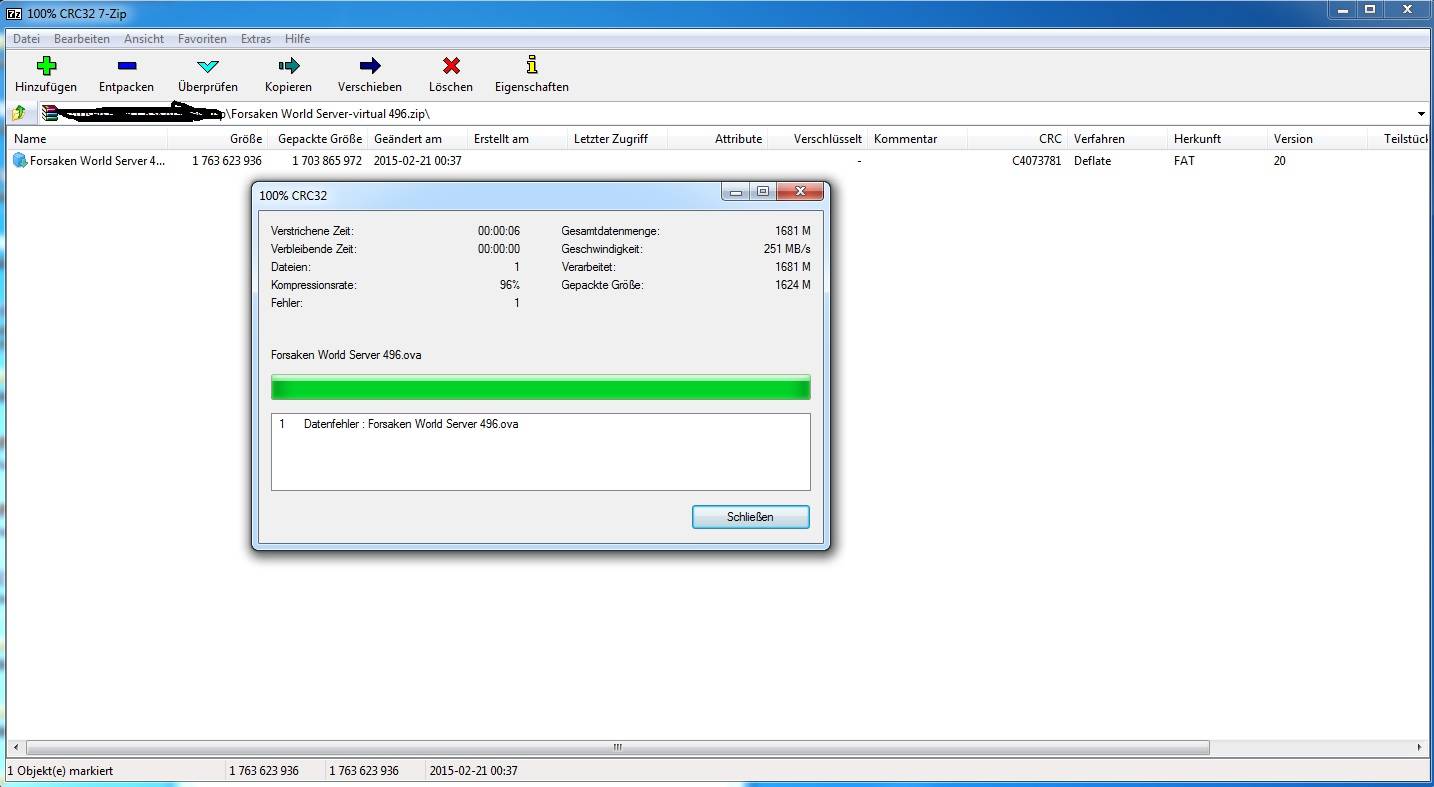
Task: Click '1 Objekt(e) markiert' status text
Action: point(60,771)
